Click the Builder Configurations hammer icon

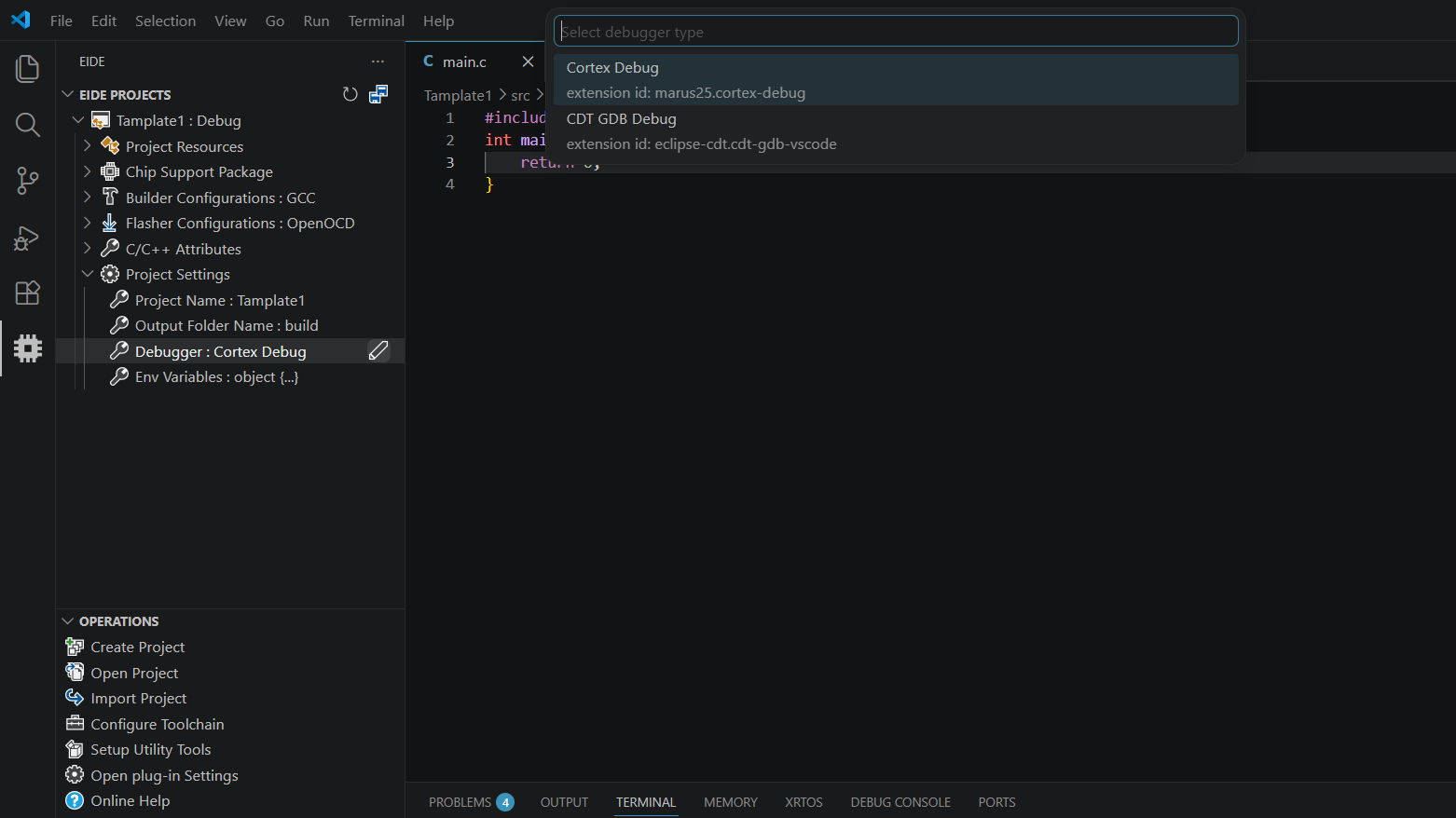point(110,198)
